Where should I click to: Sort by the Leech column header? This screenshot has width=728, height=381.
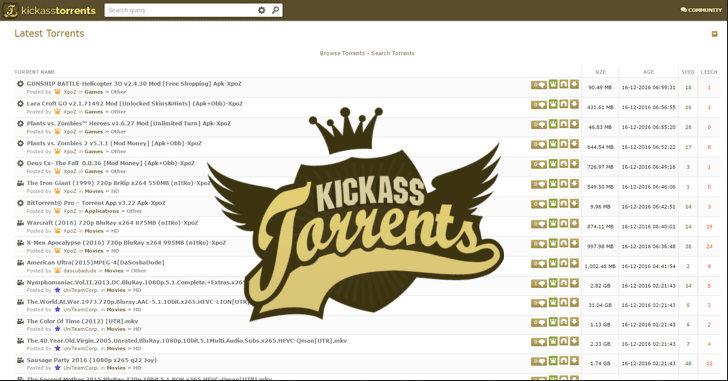[709, 72]
